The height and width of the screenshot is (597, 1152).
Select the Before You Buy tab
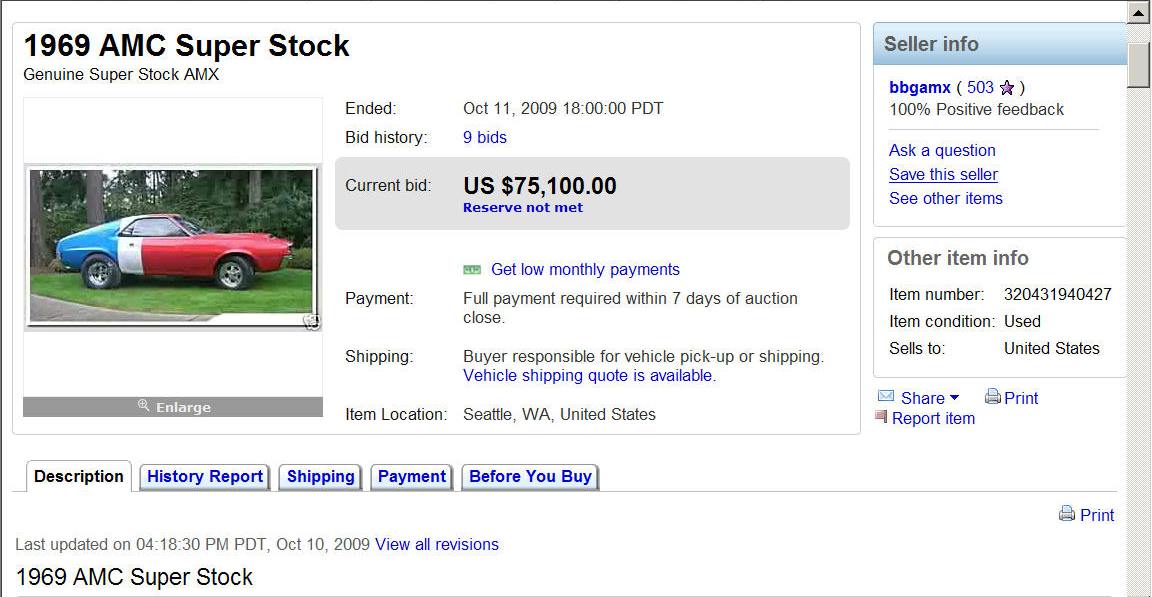point(530,477)
